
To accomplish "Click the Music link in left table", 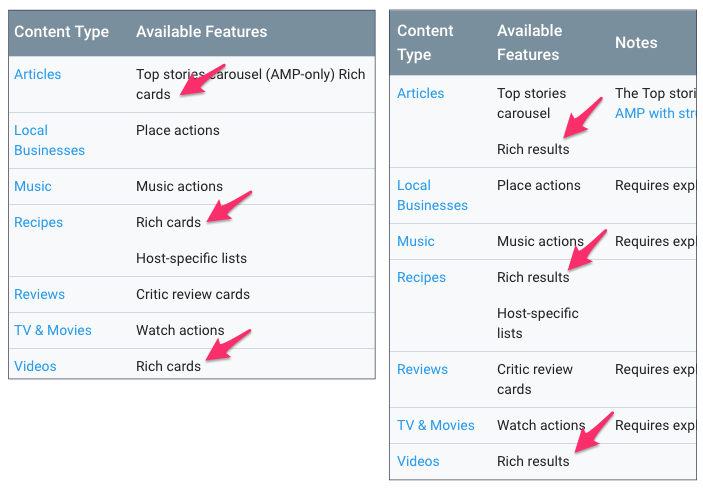I will pos(33,186).
